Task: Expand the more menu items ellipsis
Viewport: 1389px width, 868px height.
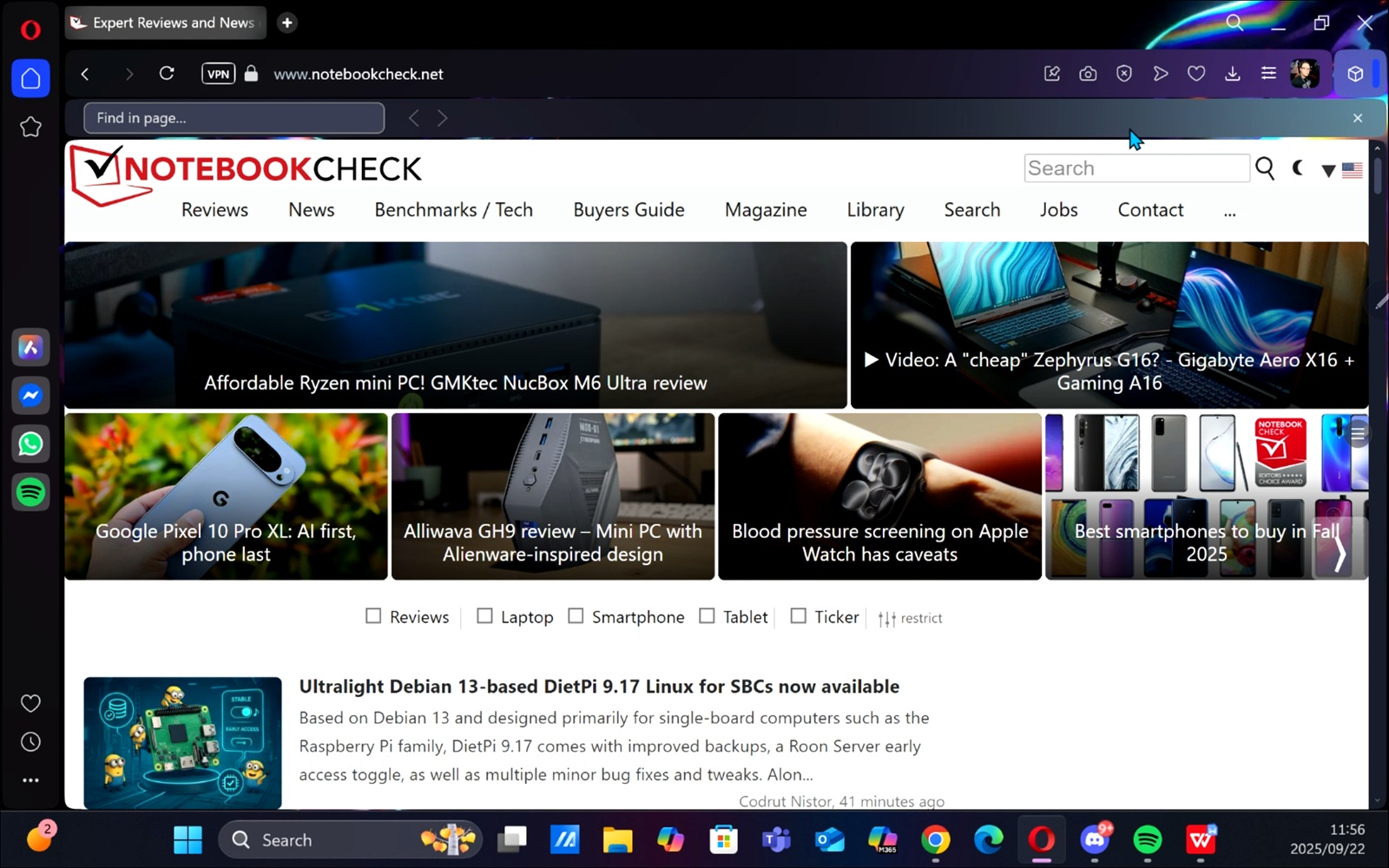Action: pos(1229,211)
